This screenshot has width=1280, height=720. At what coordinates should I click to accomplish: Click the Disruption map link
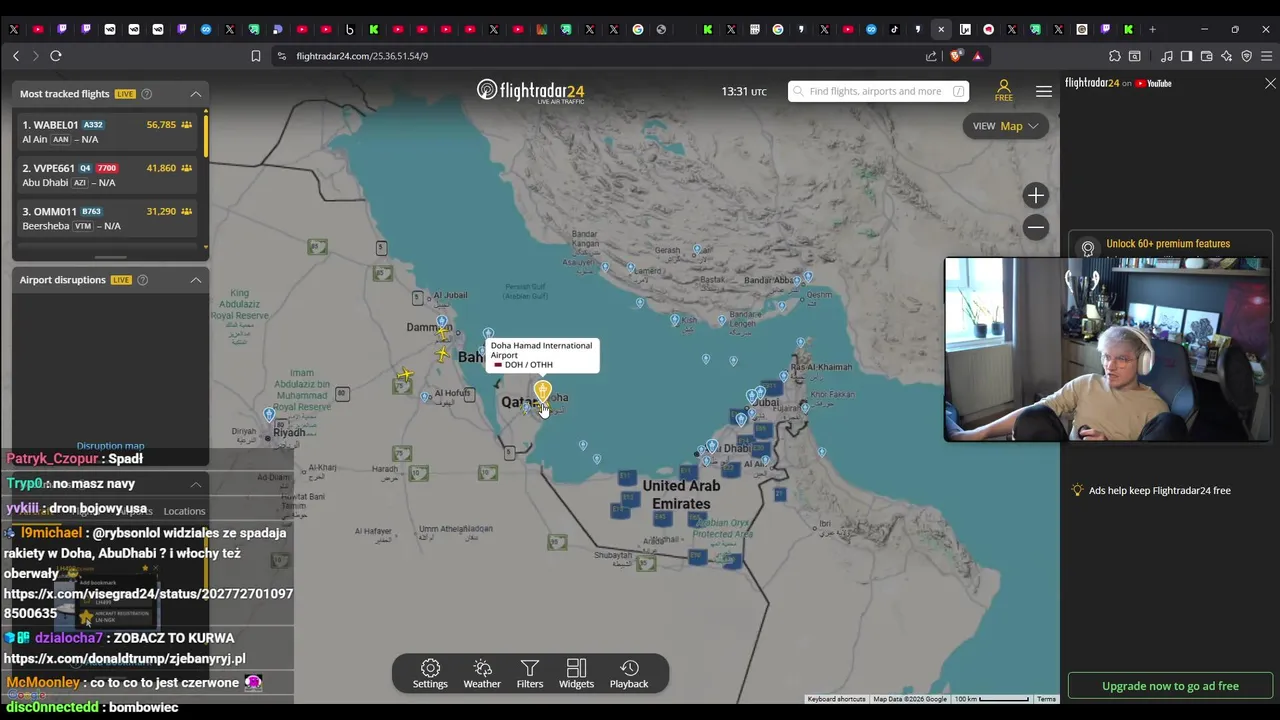(110, 446)
